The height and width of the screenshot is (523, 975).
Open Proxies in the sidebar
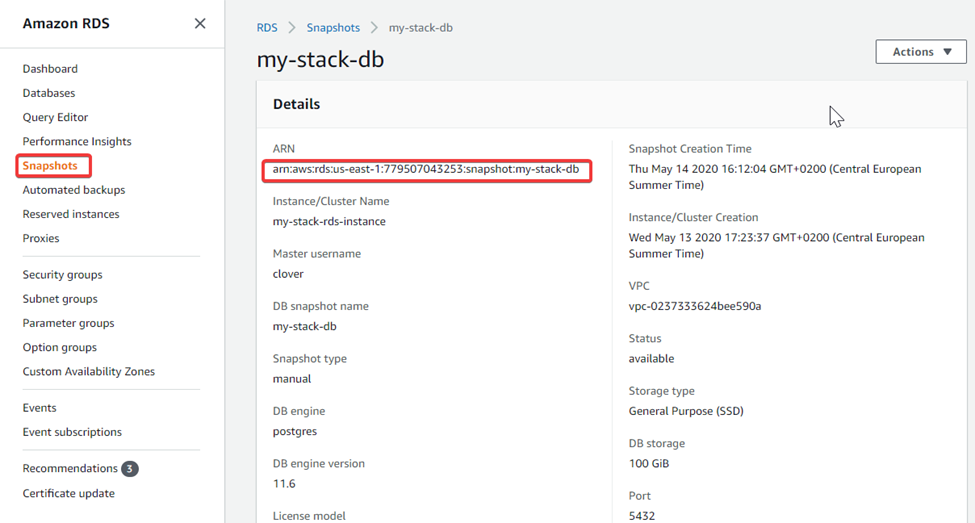point(41,238)
